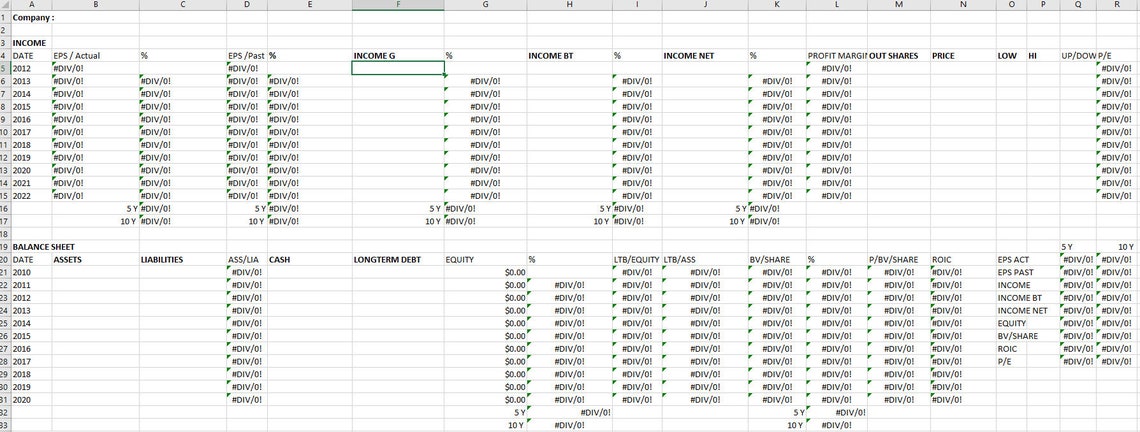Click the 'LONGTERM DEBT' header cell

(398, 260)
